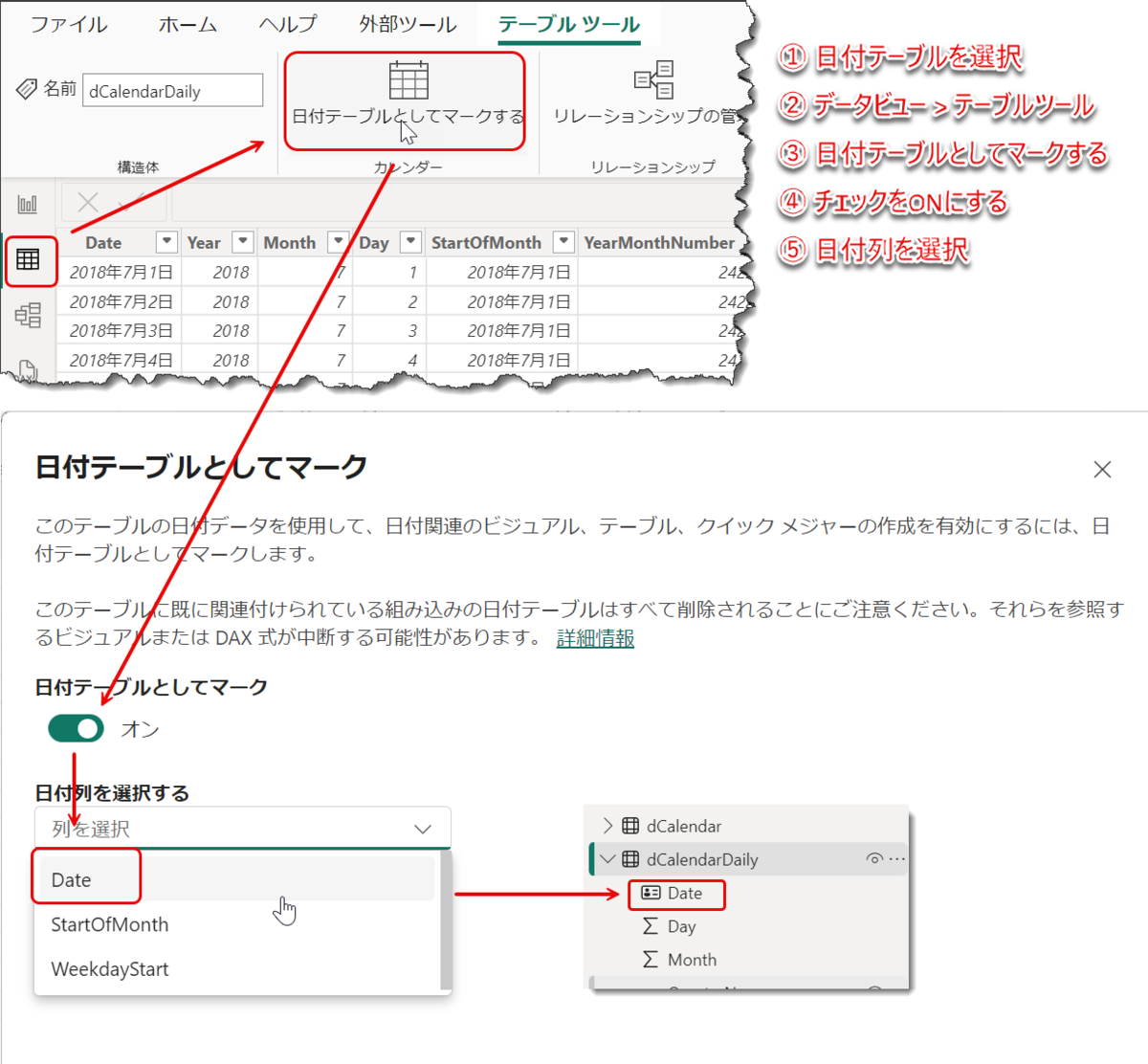Switch to the 外部ツール tab
Screen dimensions: 1148x1064
point(408,24)
